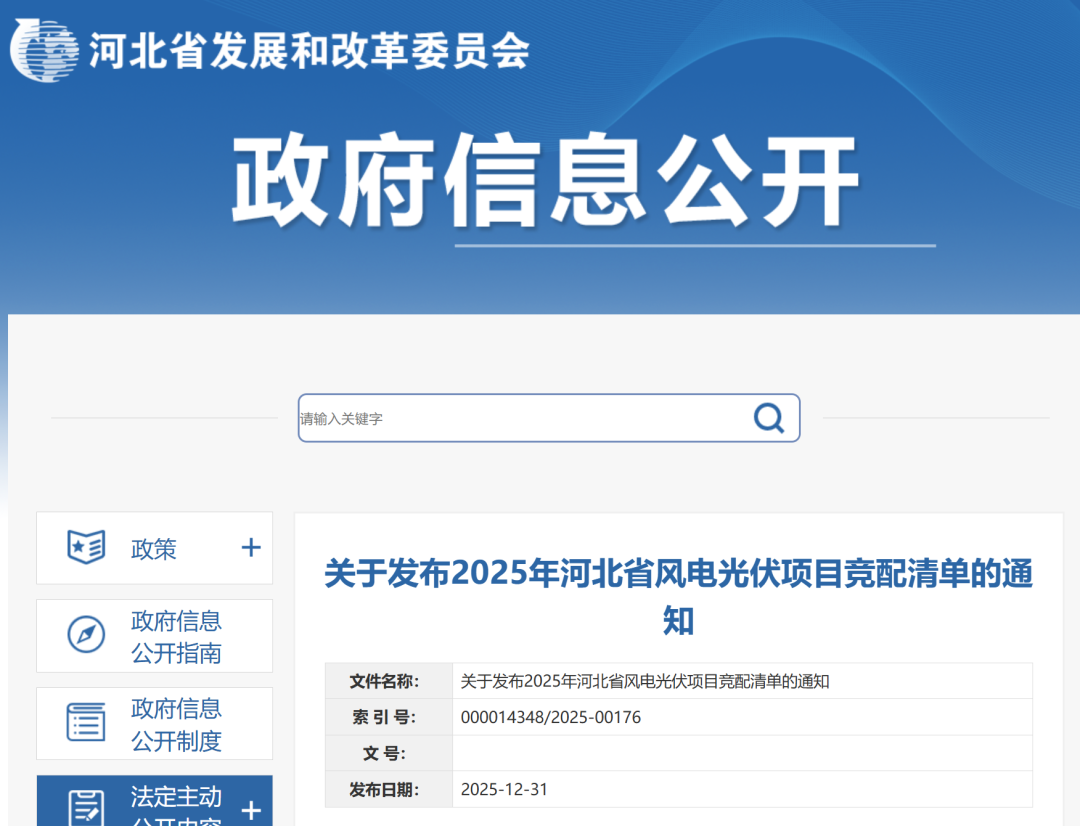Click the search magnifier icon

[x=768, y=418]
